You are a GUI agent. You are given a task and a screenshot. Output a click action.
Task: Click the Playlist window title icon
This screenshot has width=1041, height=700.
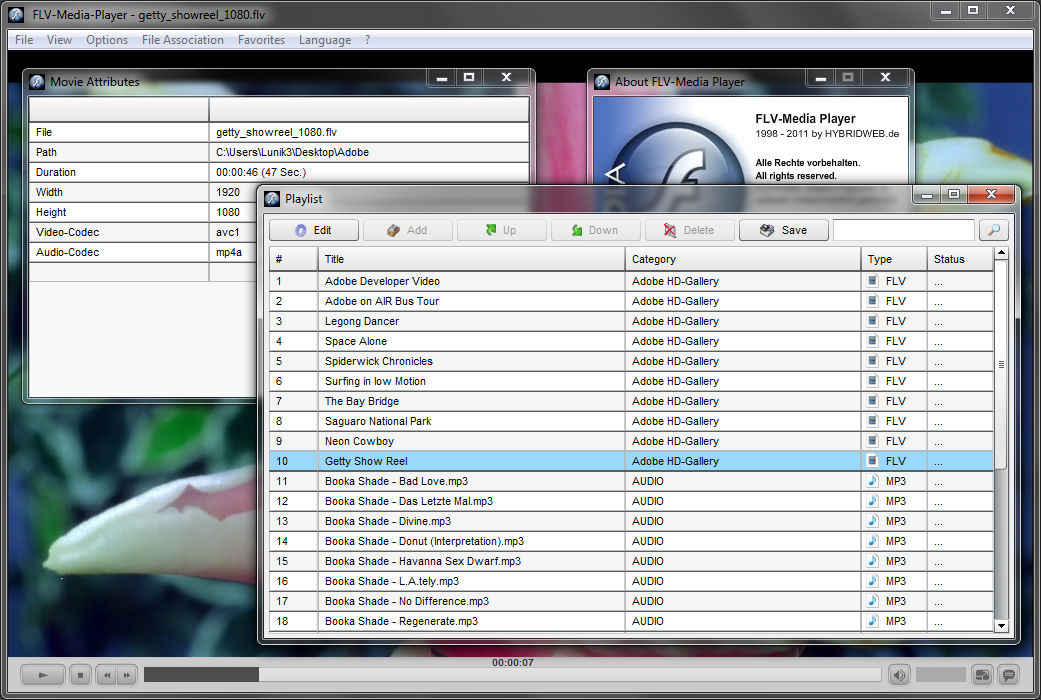(272, 199)
